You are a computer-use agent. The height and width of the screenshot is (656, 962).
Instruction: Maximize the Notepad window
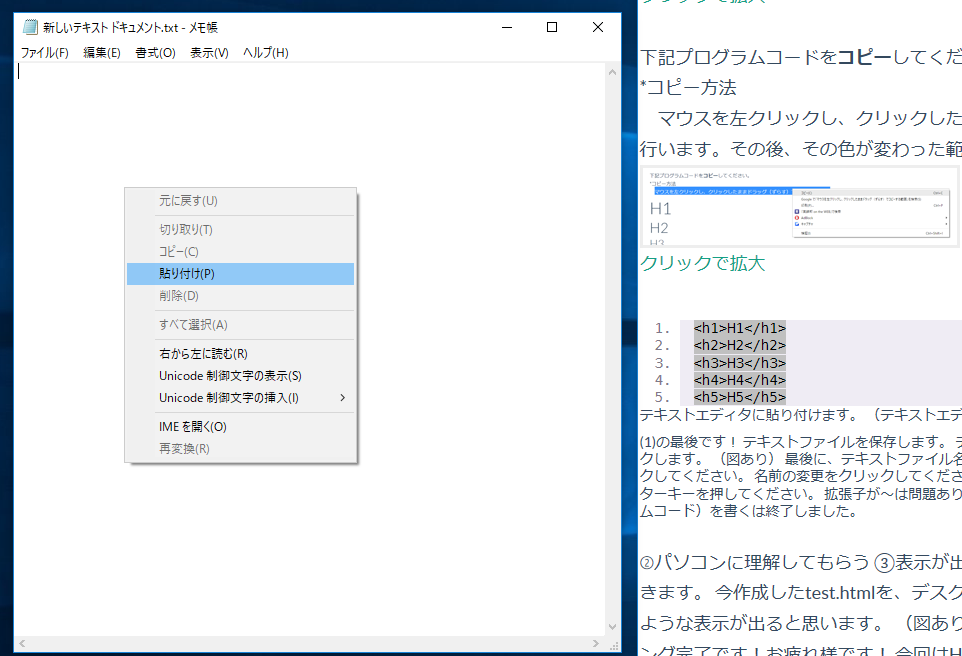click(x=552, y=28)
